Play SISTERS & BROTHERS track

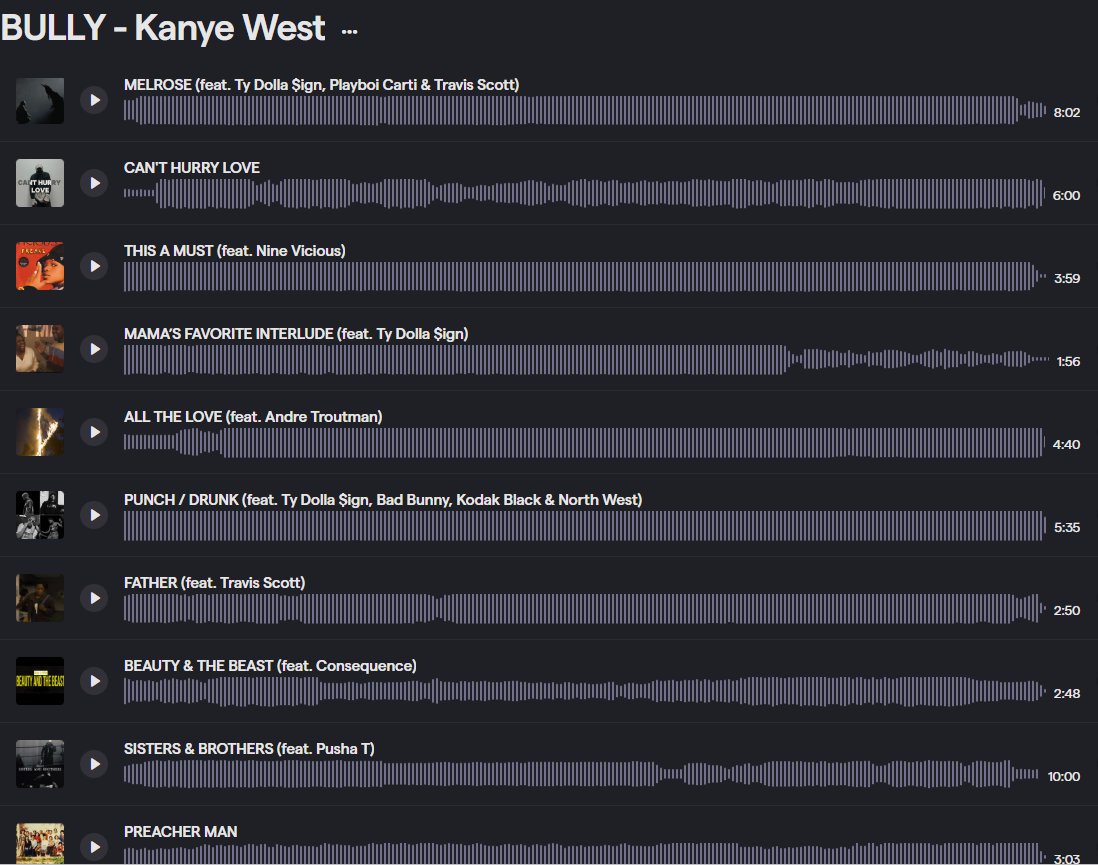94,764
